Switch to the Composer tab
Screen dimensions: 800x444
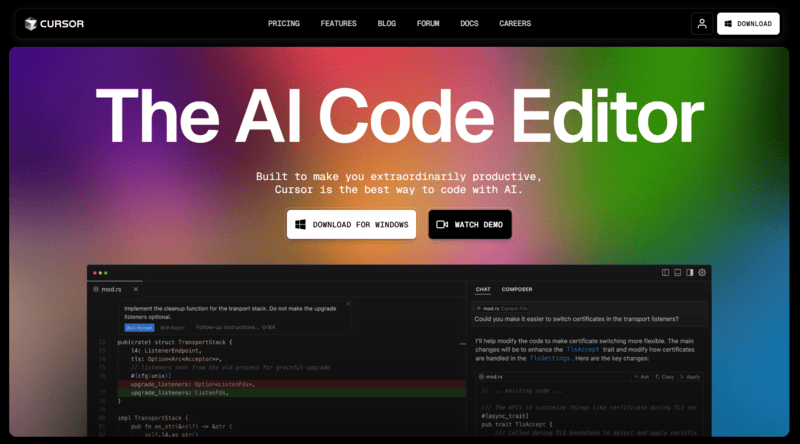point(517,289)
